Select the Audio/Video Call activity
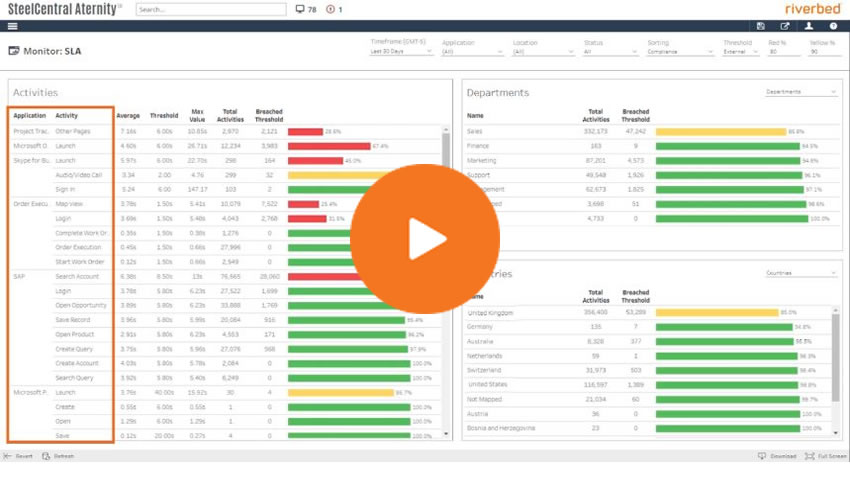This screenshot has height=478, width=850. [x=79, y=175]
